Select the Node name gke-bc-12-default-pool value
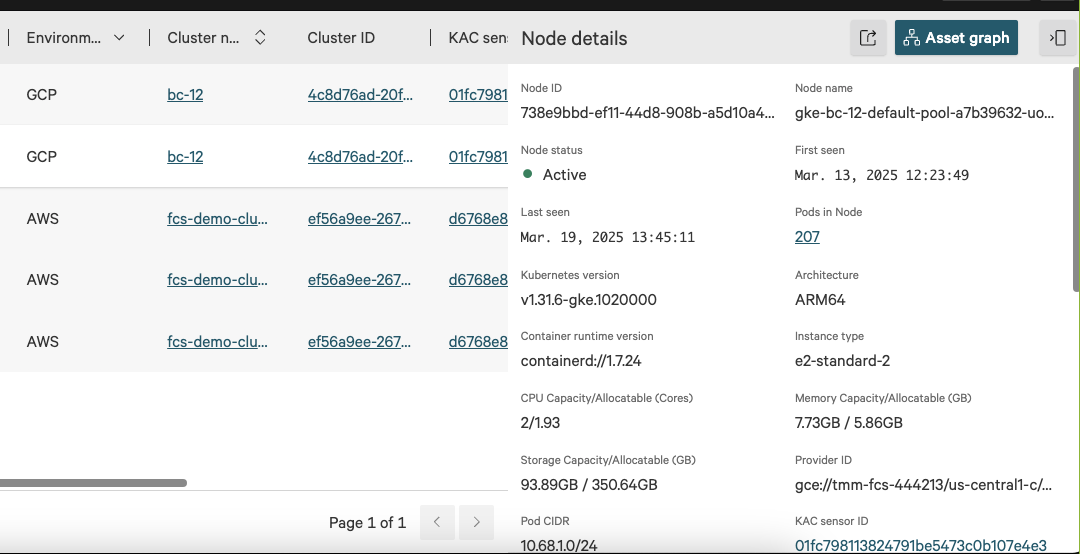 (x=924, y=113)
